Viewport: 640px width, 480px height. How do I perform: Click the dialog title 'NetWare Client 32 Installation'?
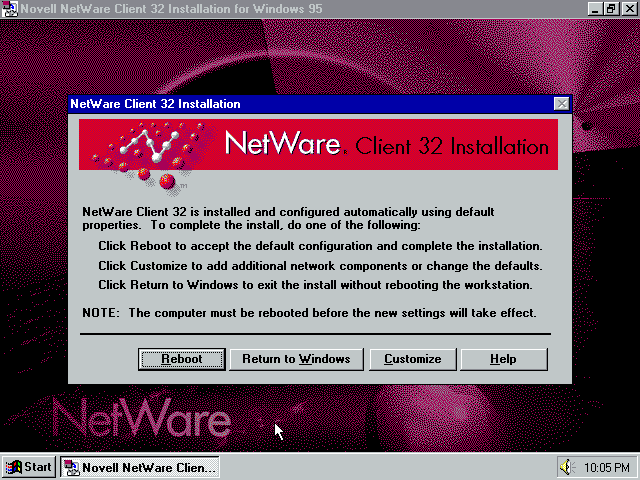[x=155, y=104]
